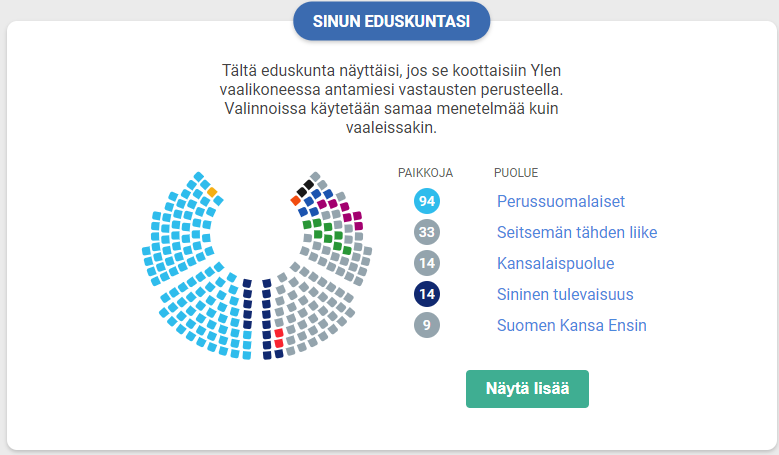The width and height of the screenshot is (779, 455).
Task: Click the 9 seats badge
Action: click(426, 326)
